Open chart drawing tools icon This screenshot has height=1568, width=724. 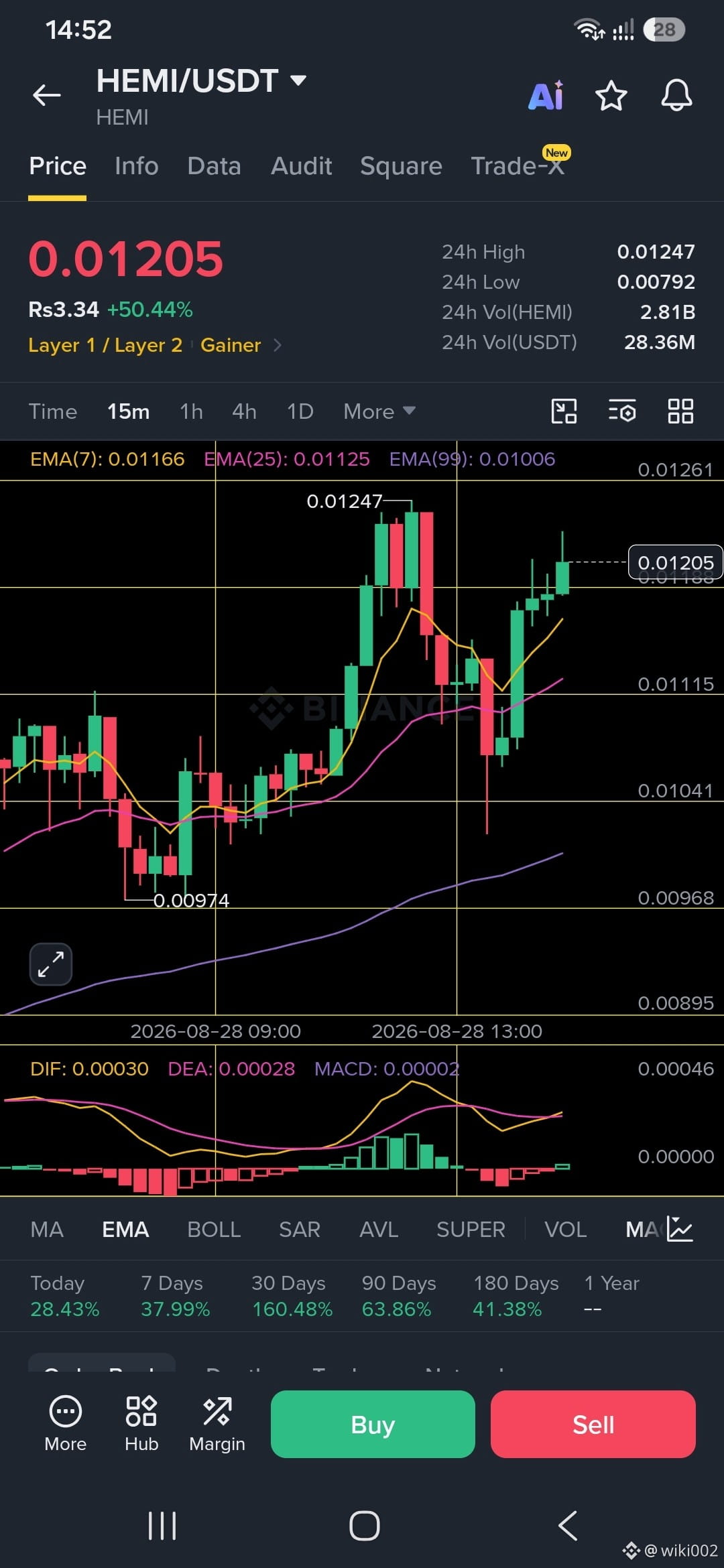point(564,411)
